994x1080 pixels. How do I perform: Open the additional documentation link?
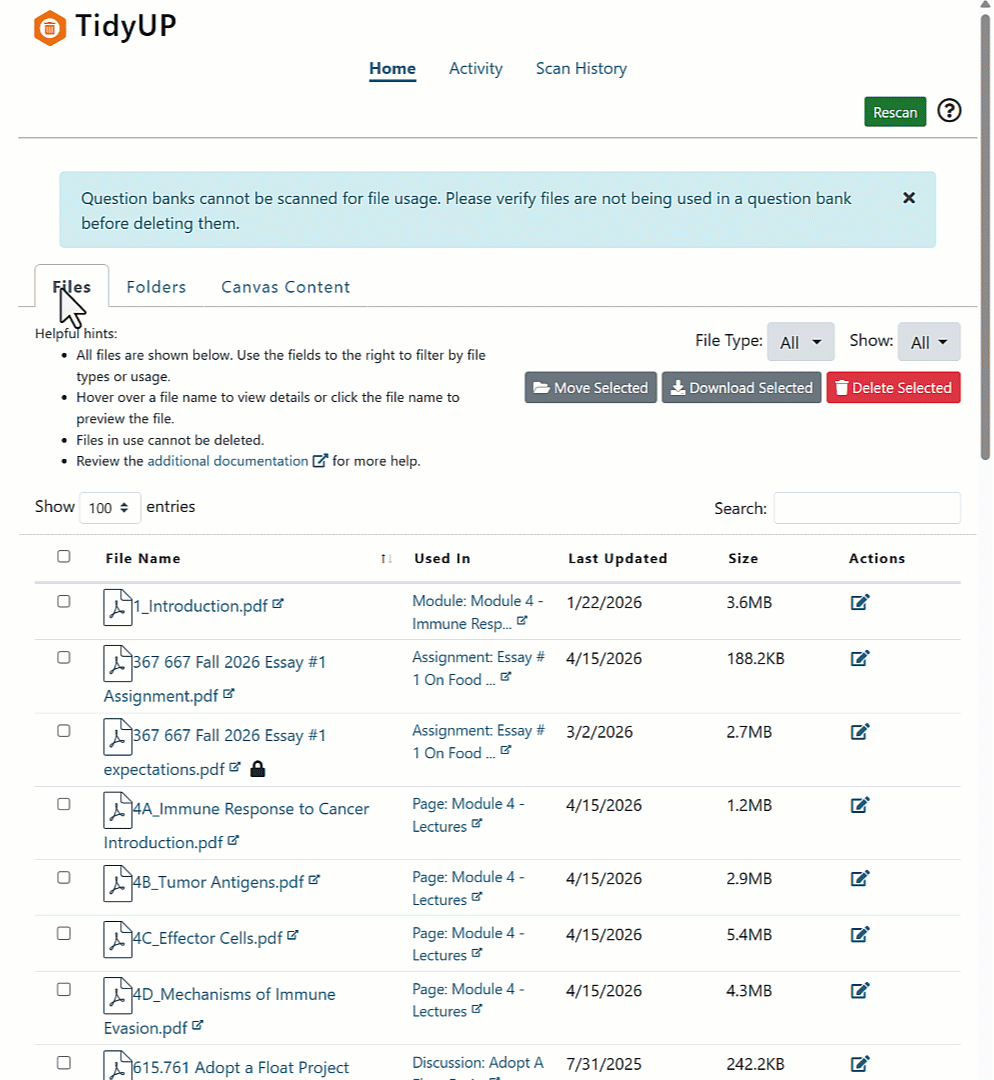coord(227,461)
